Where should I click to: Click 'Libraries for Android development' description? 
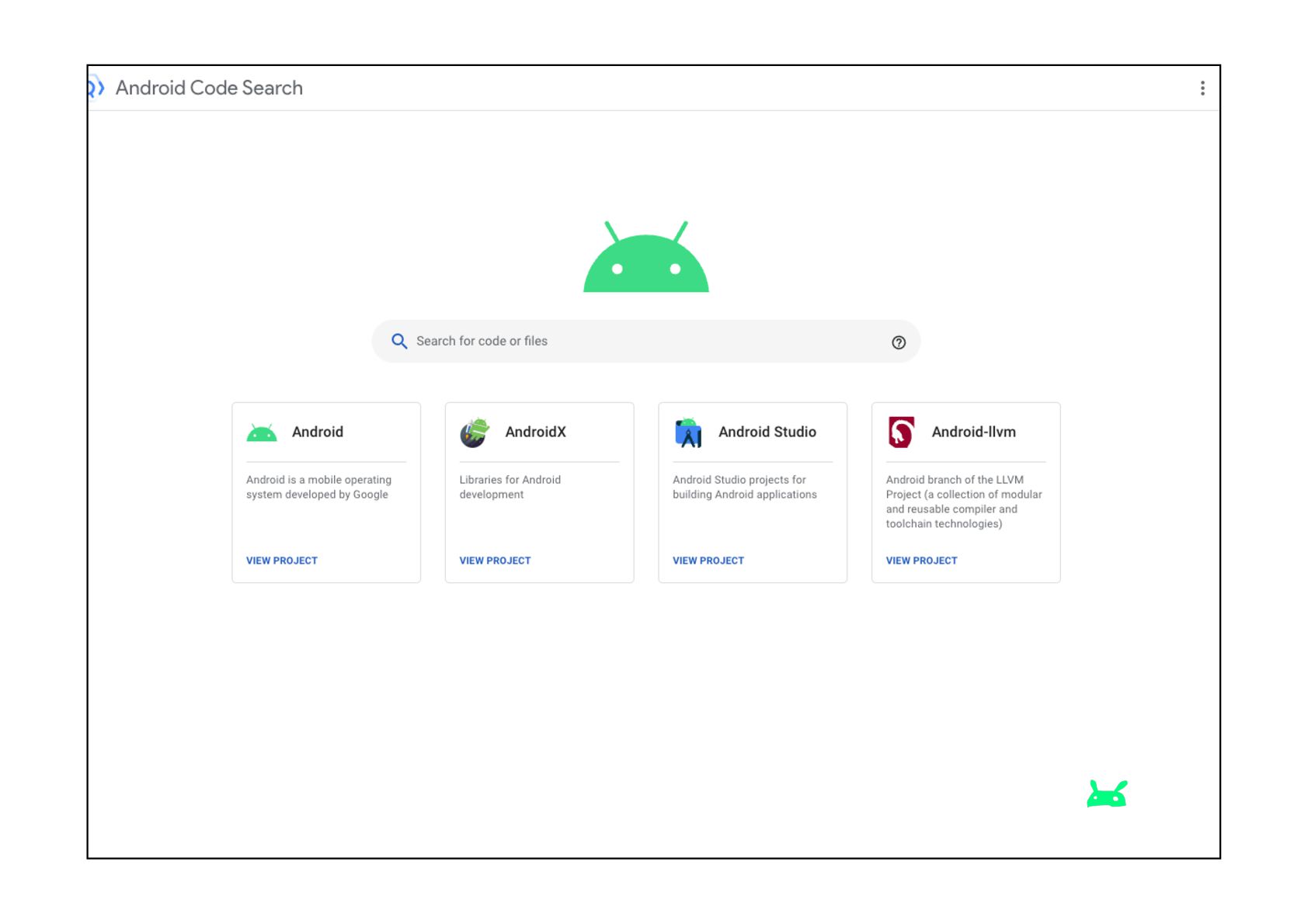pyautogui.click(x=510, y=488)
